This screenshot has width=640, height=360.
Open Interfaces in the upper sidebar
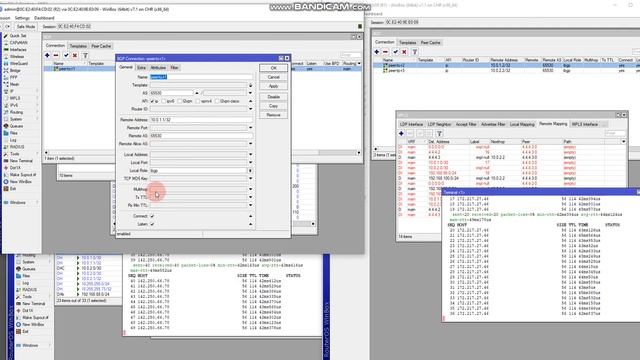pyautogui.click(x=18, y=49)
